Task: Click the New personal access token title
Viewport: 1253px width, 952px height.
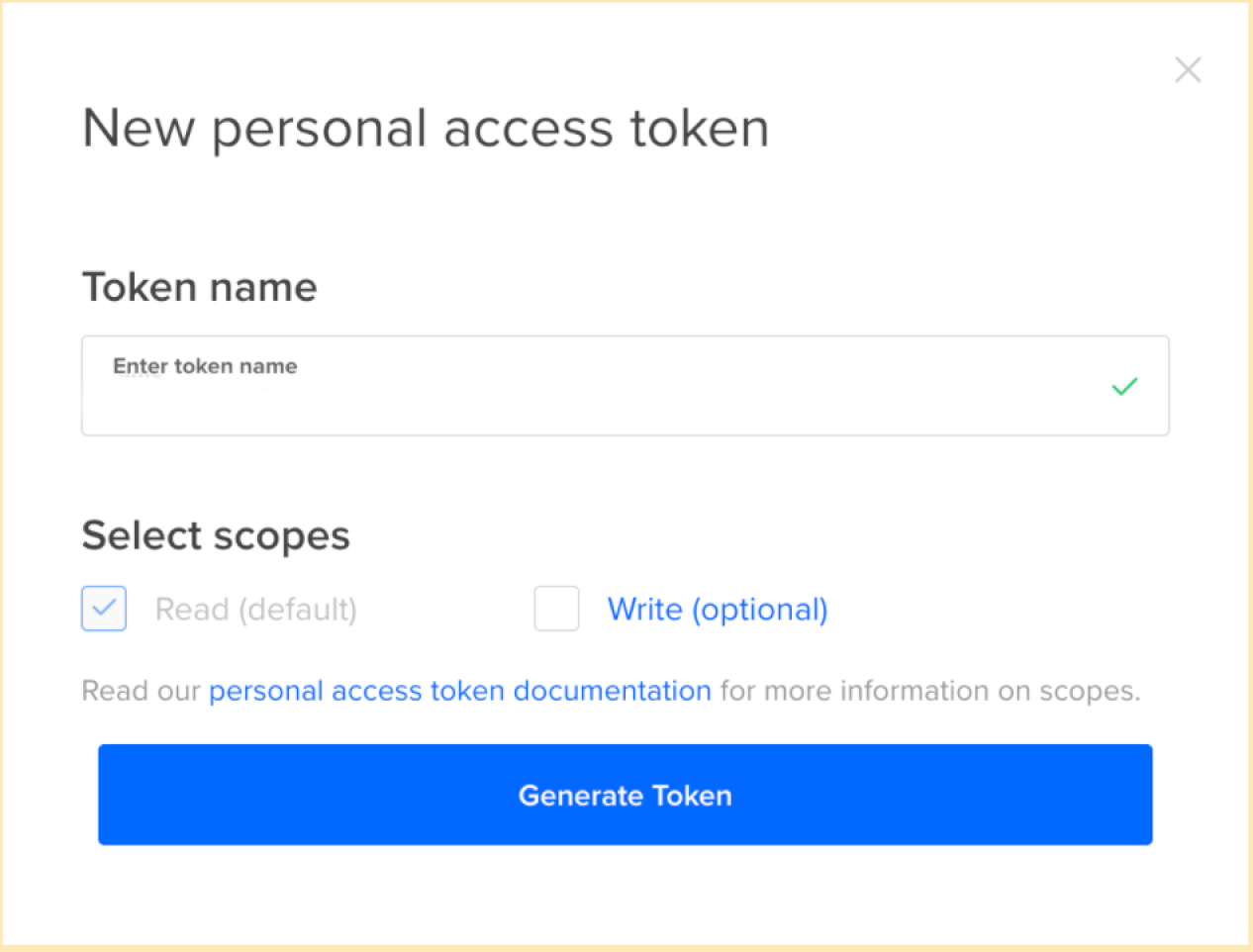Action: (426, 129)
